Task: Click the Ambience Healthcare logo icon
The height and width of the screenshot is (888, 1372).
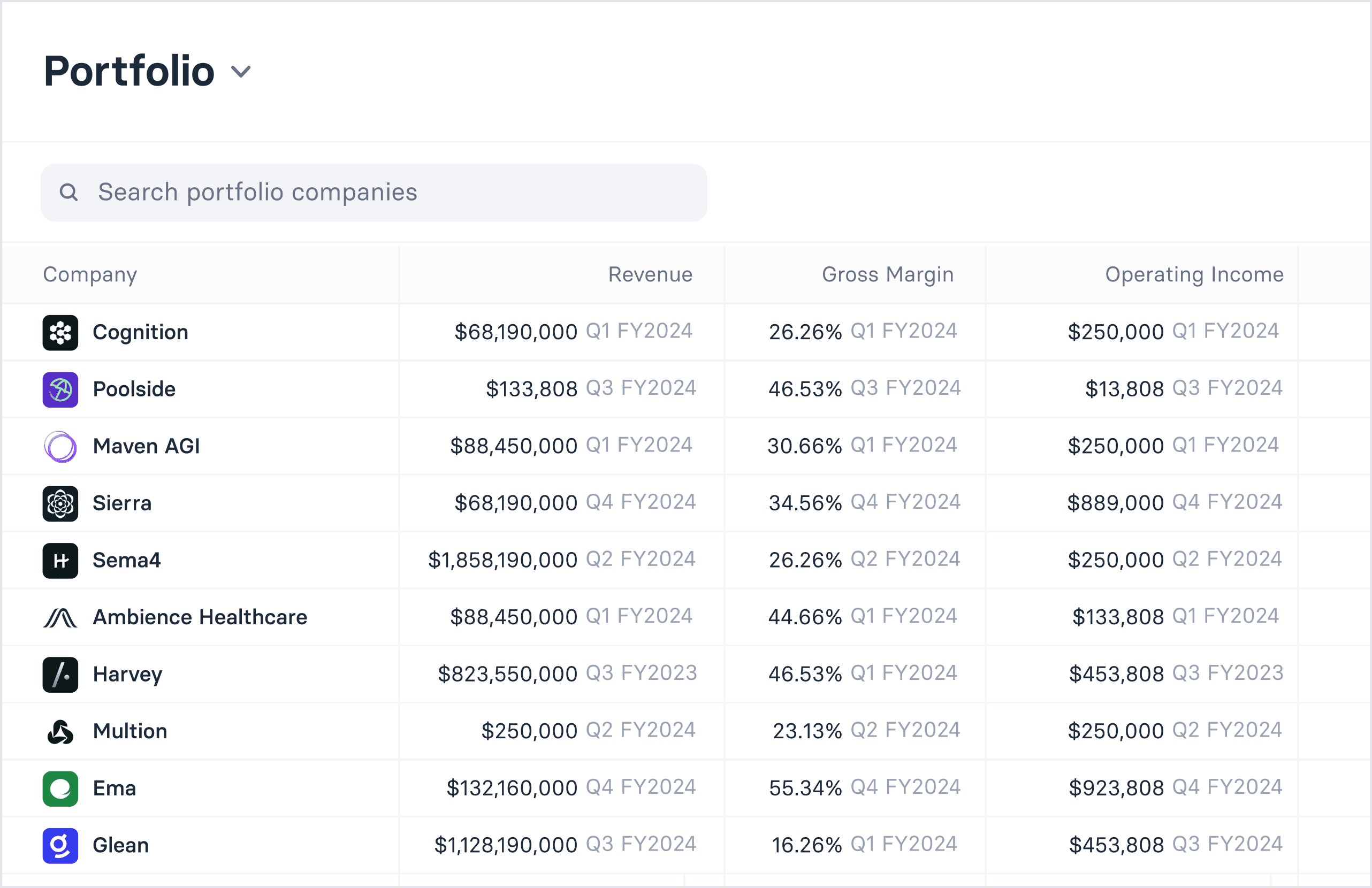Action: pyautogui.click(x=60, y=618)
